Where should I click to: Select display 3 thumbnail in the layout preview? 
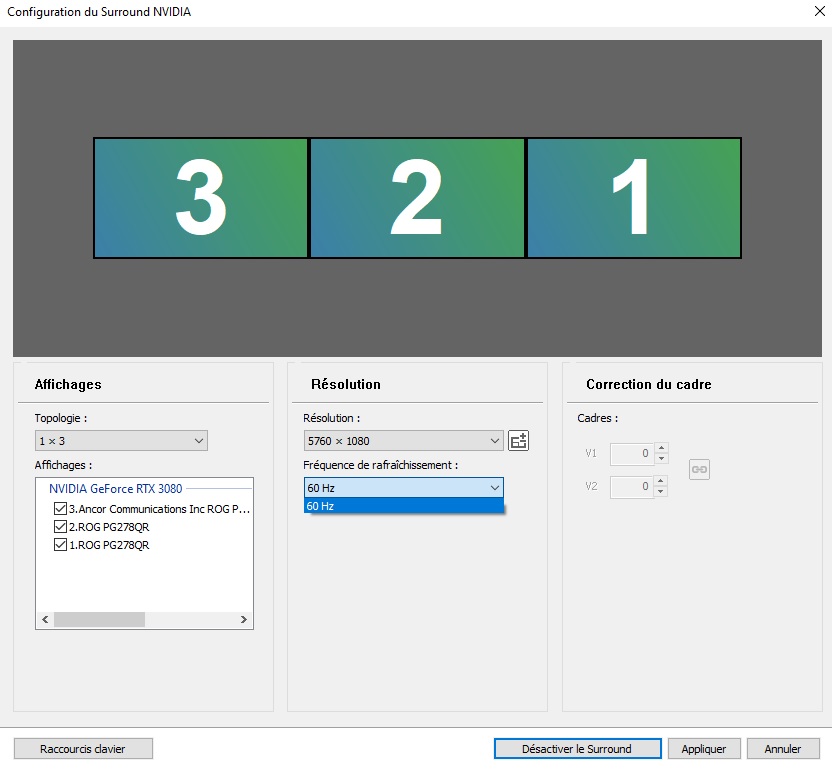click(201, 198)
